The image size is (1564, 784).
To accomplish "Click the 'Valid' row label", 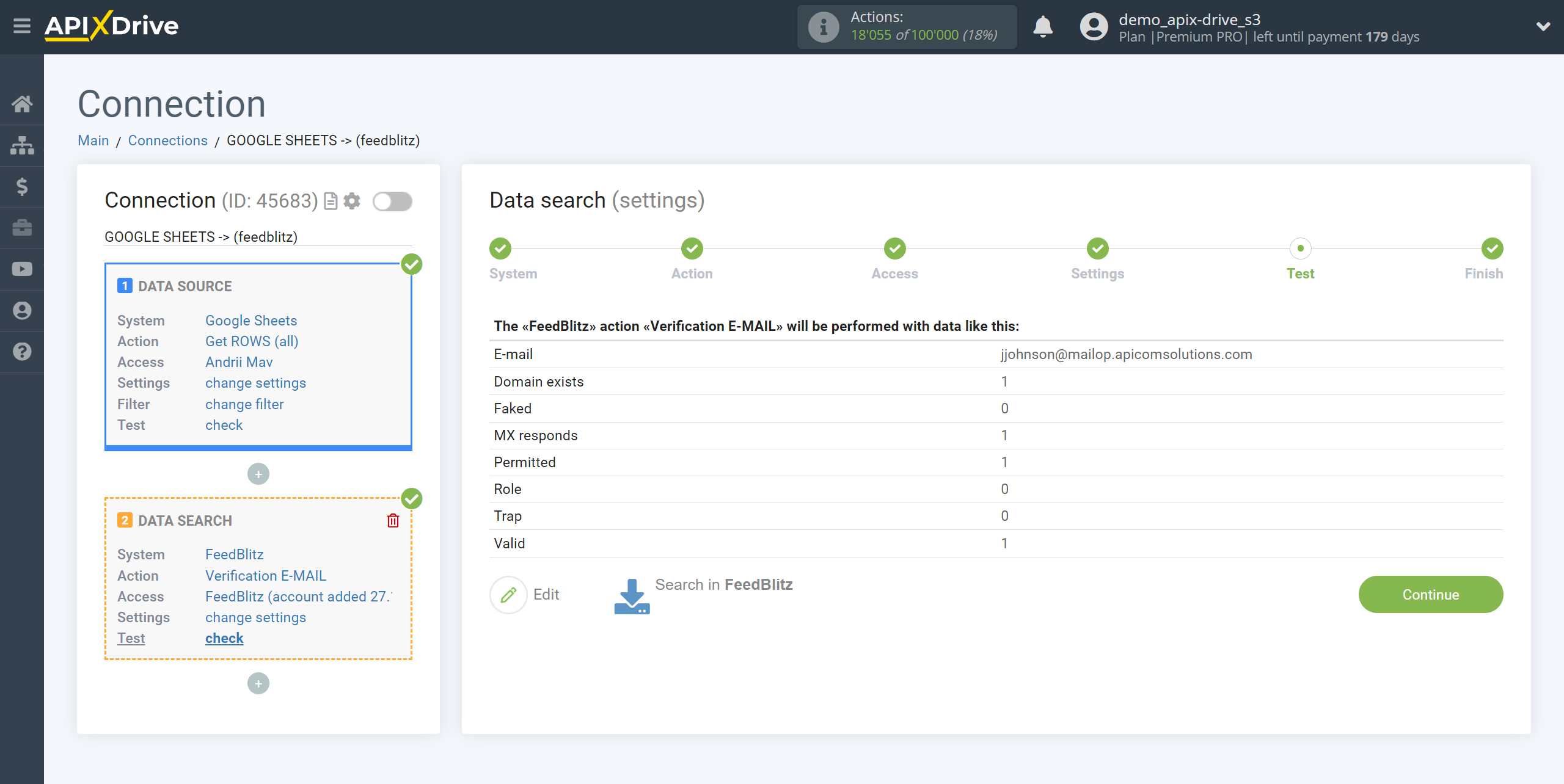I will tap(510, 543).
